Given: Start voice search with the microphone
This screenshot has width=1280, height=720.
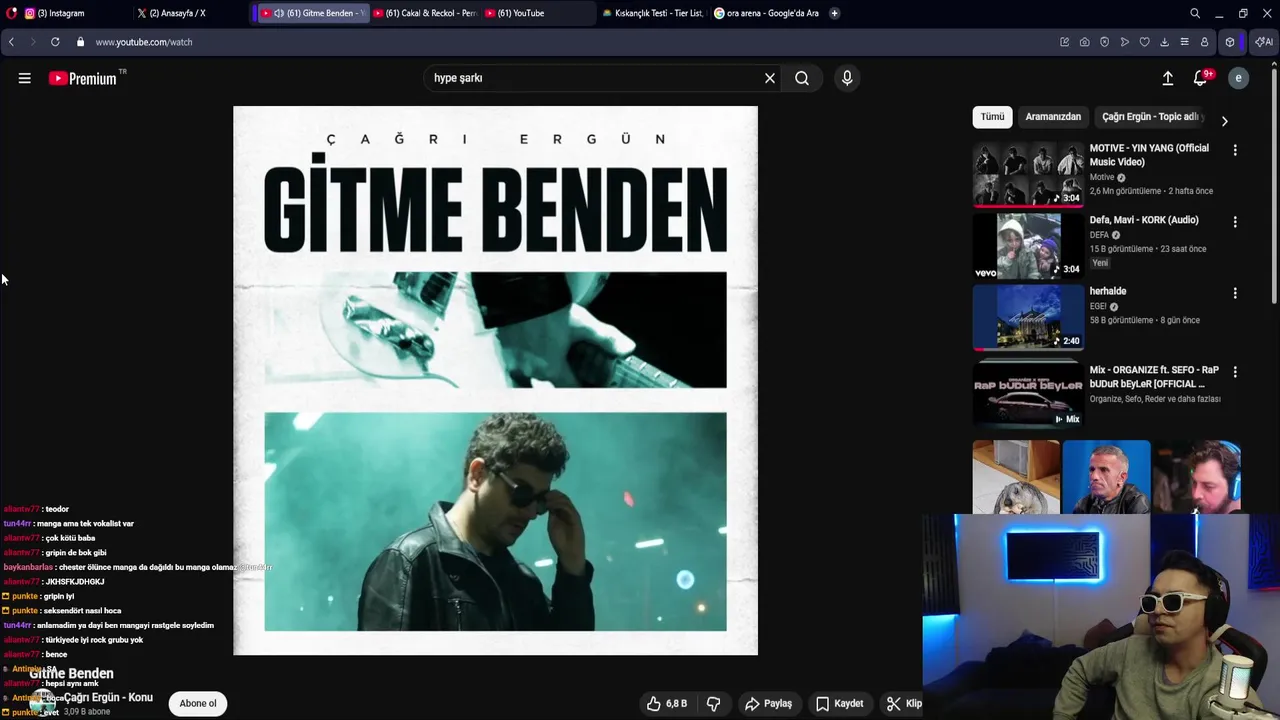Looking at the screenshot, I should point(847,78).
